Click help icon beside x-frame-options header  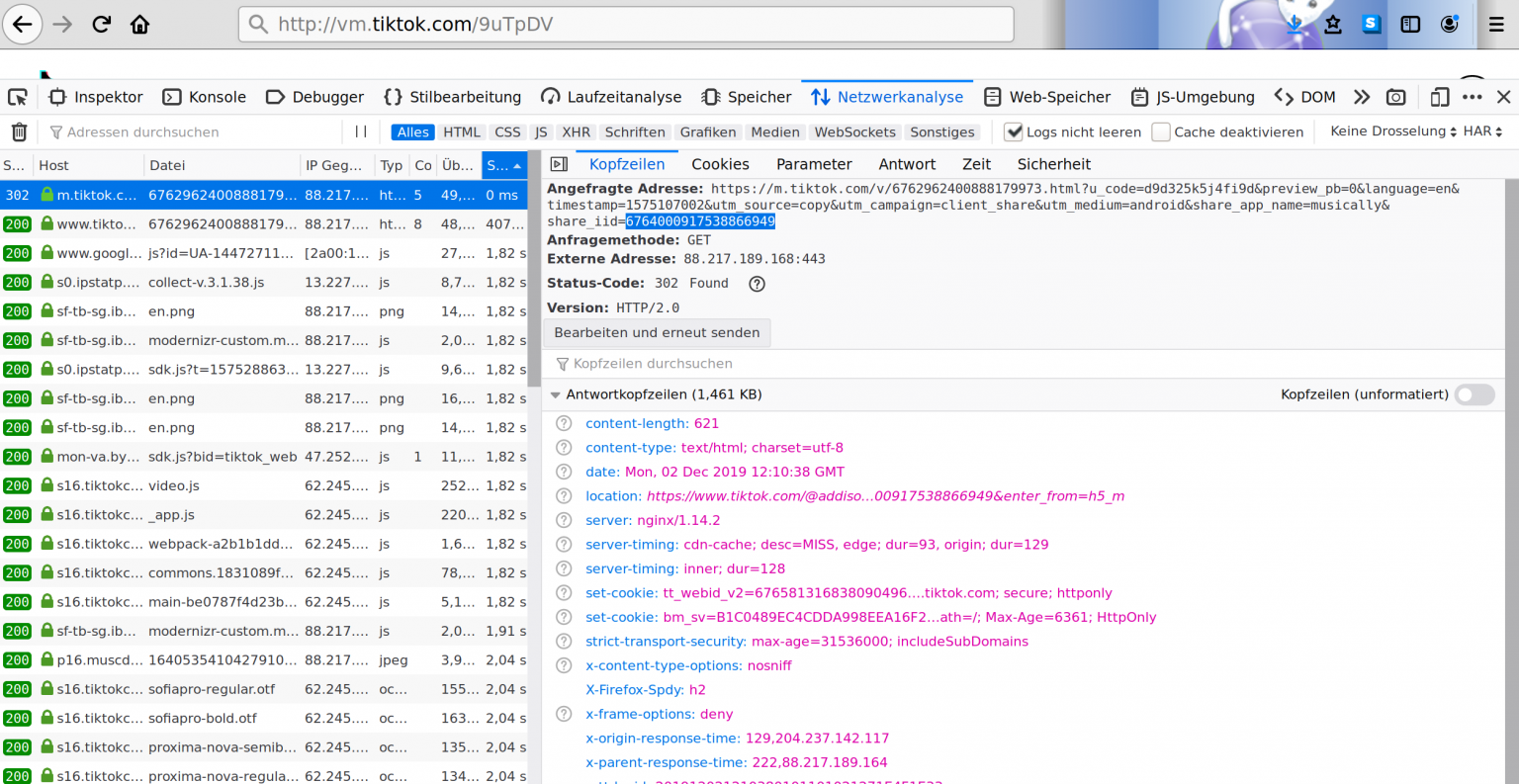coord(564,714)
